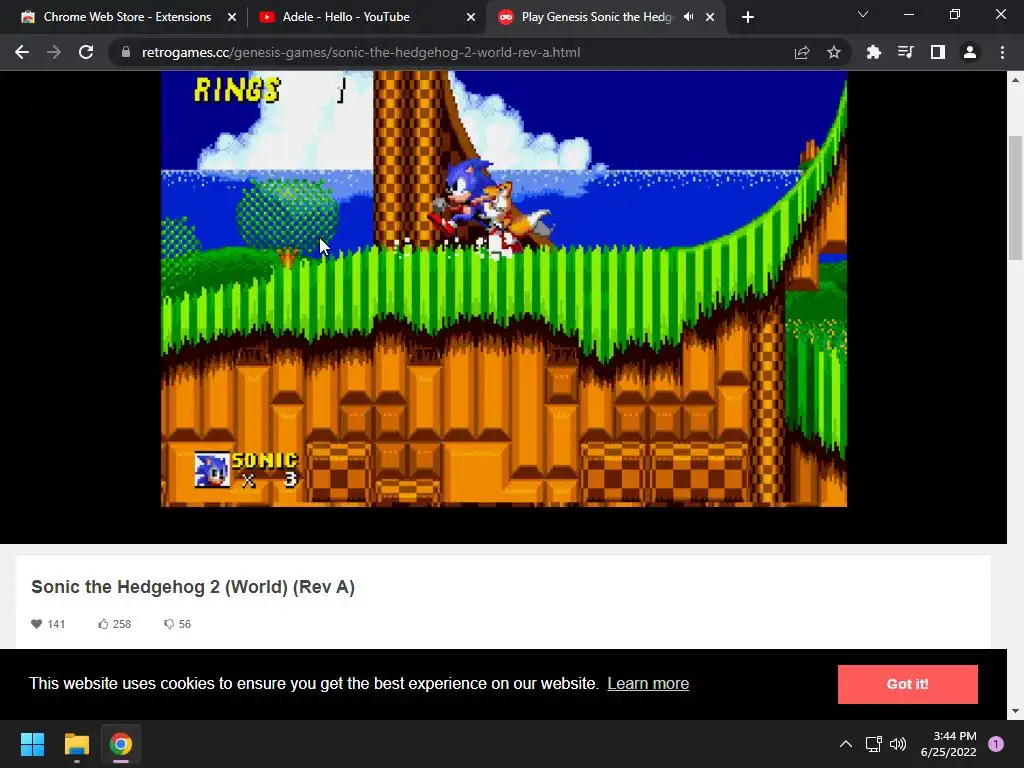The height and width of the screenshot is (768, 1024).
Task: Open the Extensions puzzle icon
Action: [873, 52]
